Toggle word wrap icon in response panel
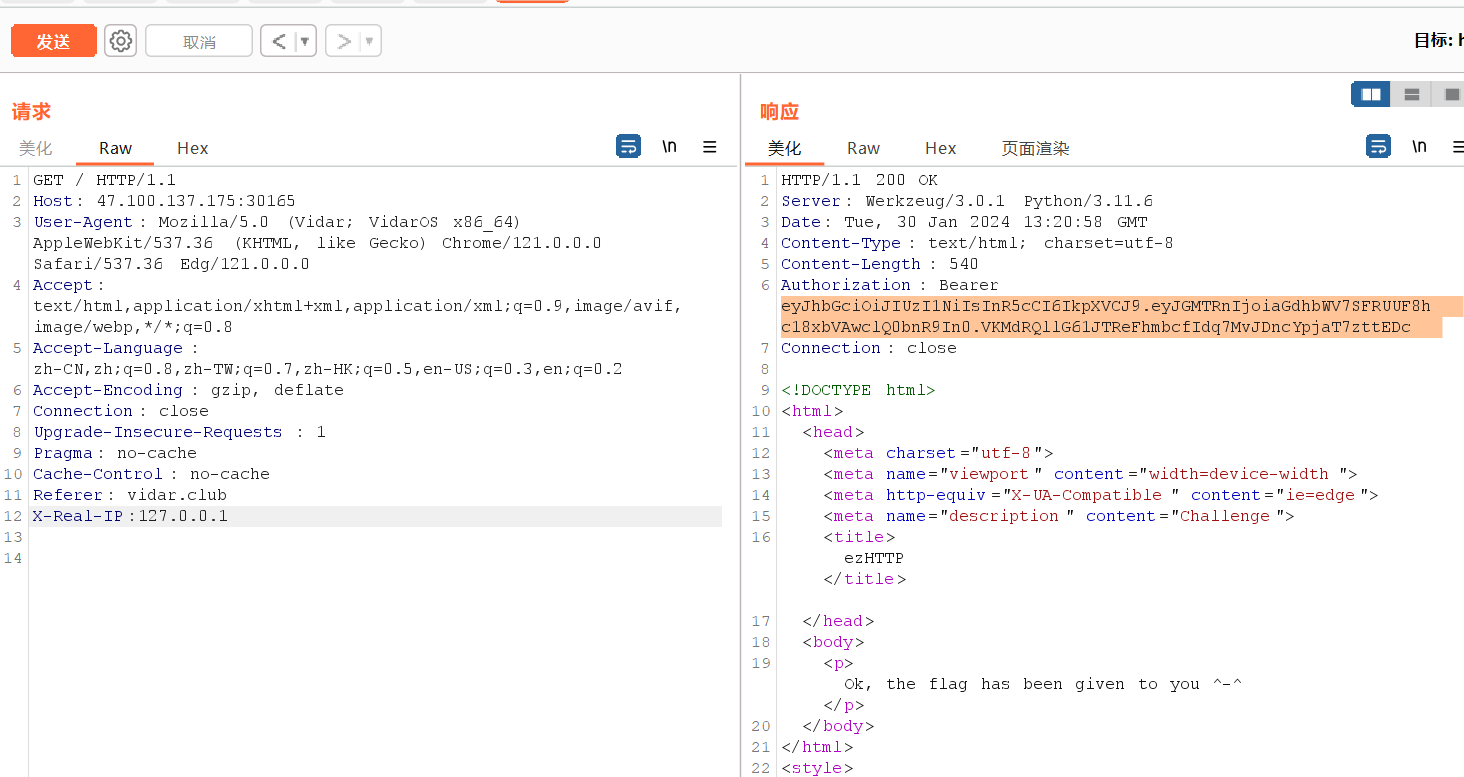This screenshot has width=1464, height=777. [1379, 146]
